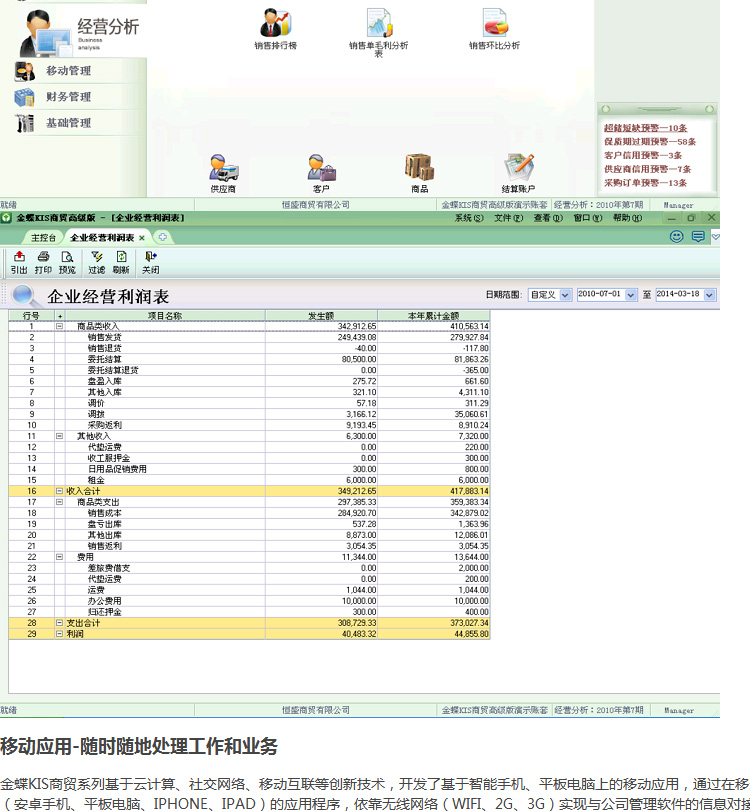Open the 系统(S) menu
The width and height of the screenshot is (750, 812).
tap(469, 218)
